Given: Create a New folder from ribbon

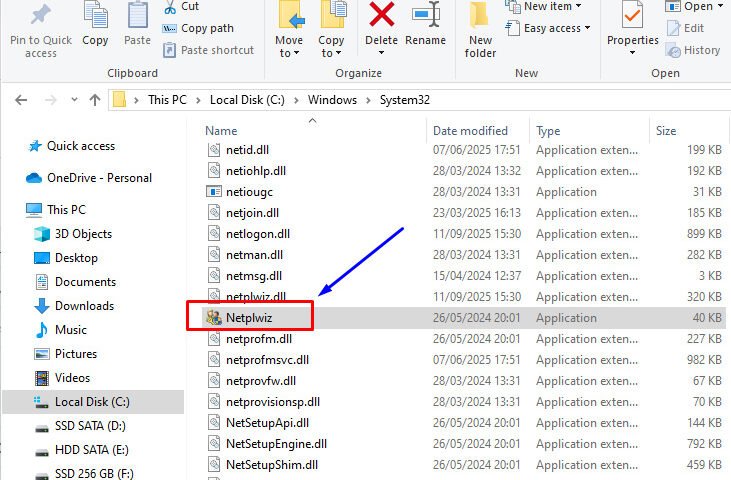Looking at the screenshot, I should [x=480, y=30].
